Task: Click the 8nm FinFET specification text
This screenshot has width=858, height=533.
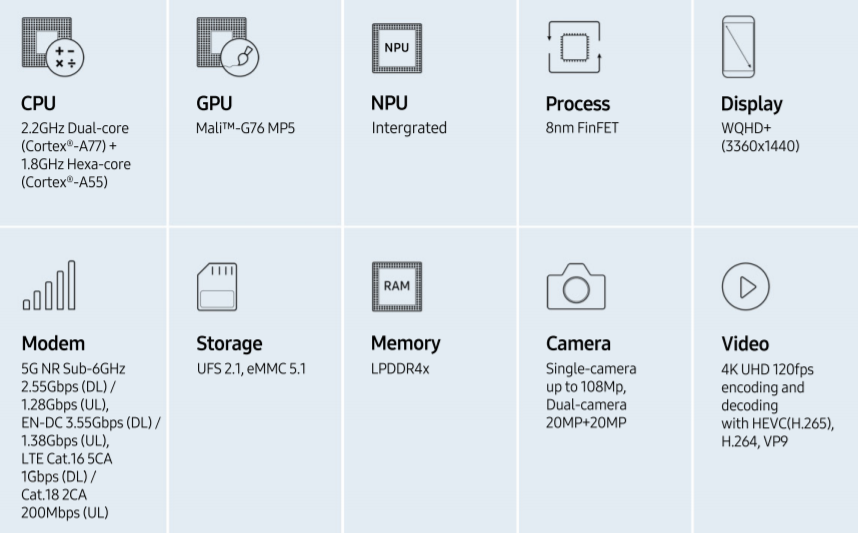Action: click(x=582, y=128)
